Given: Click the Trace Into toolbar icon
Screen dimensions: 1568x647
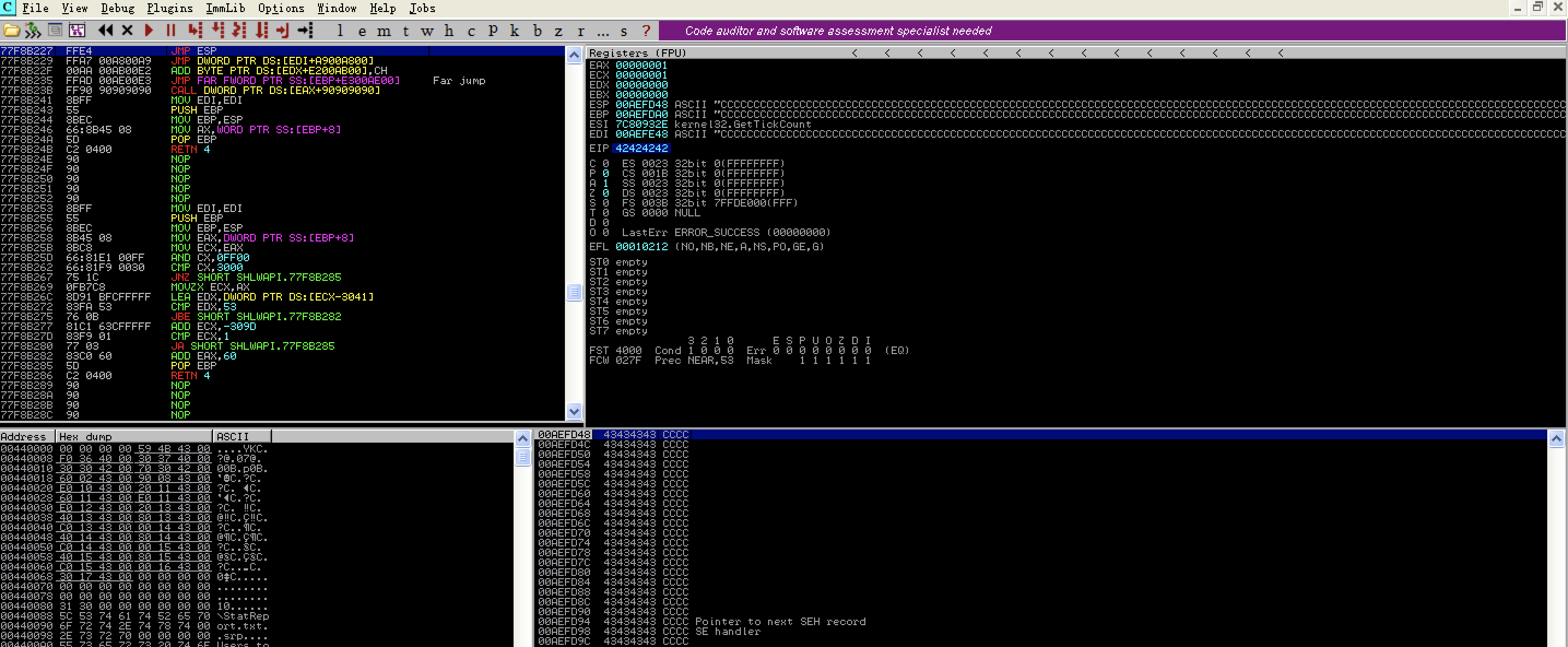Looking at the screenshot, I should [239, 31].
